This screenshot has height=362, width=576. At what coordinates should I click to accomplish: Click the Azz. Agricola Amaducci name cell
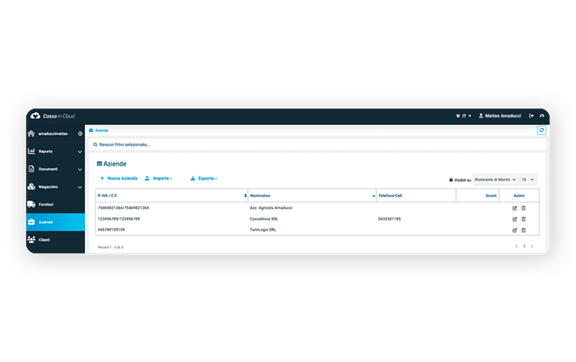click(271, 208)
